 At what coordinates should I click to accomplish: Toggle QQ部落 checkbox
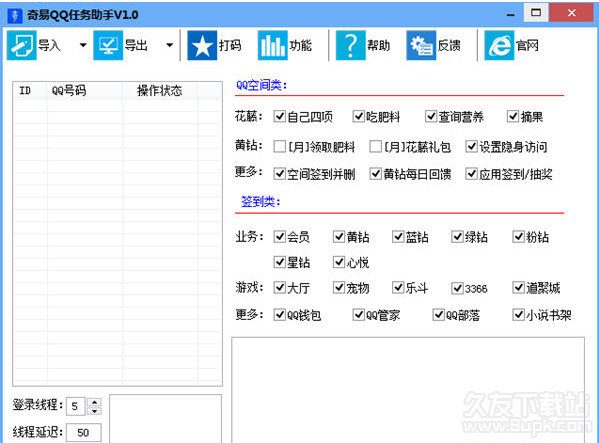click(x=438, y=315)
